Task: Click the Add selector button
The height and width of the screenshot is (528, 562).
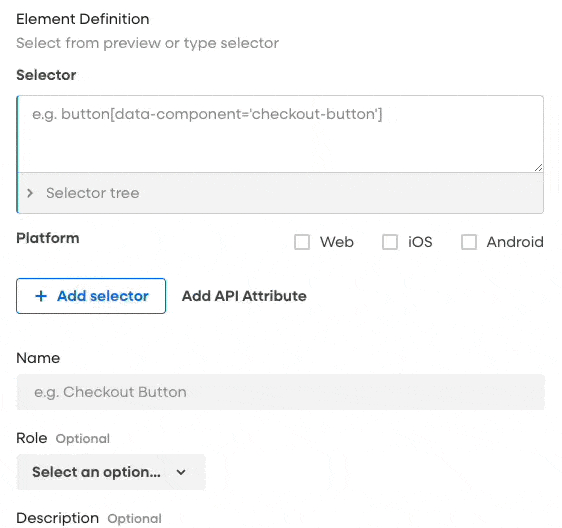Action: 91,296
